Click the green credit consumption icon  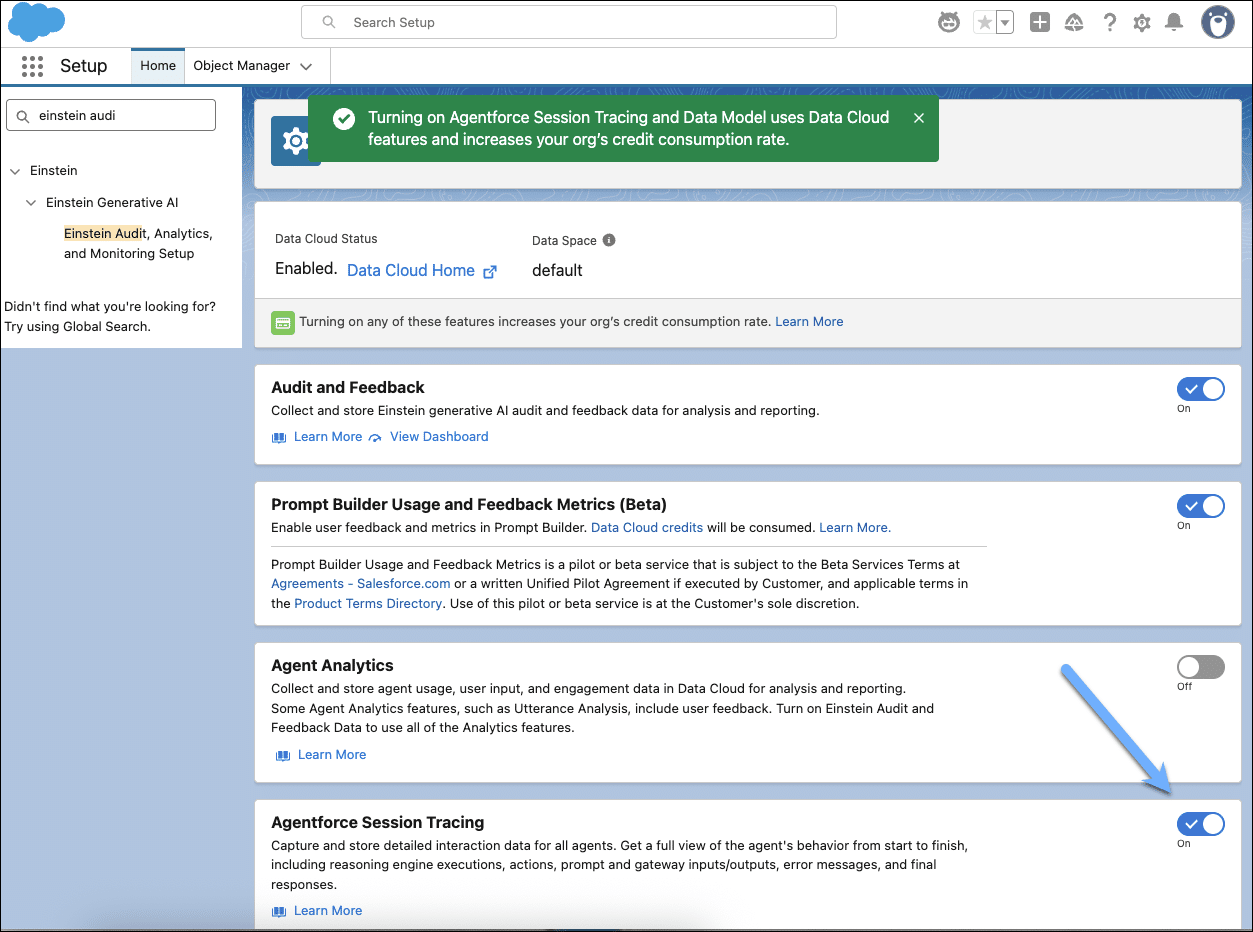(x=283, y=322)
